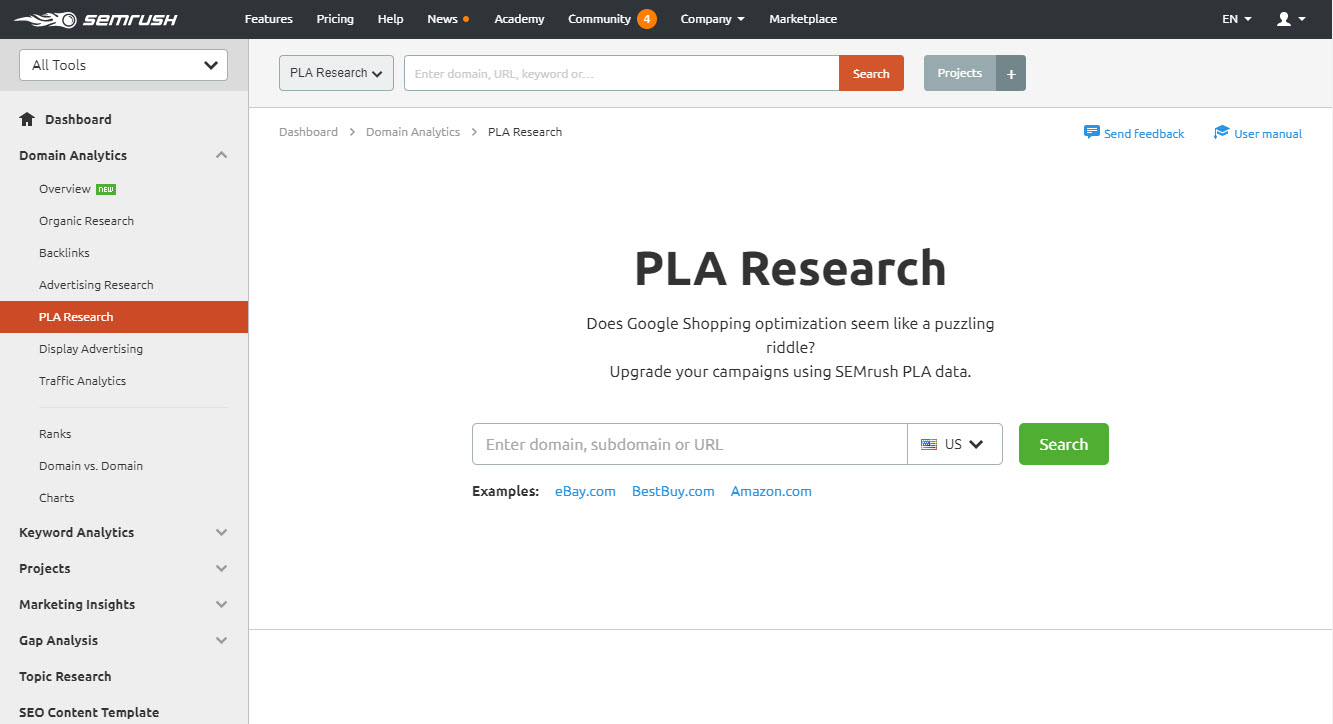Image resolution: width=1333 pixels, height=724 pixels.
Task: Open the User manual graduation cap icon
Action: (1221, 131)
